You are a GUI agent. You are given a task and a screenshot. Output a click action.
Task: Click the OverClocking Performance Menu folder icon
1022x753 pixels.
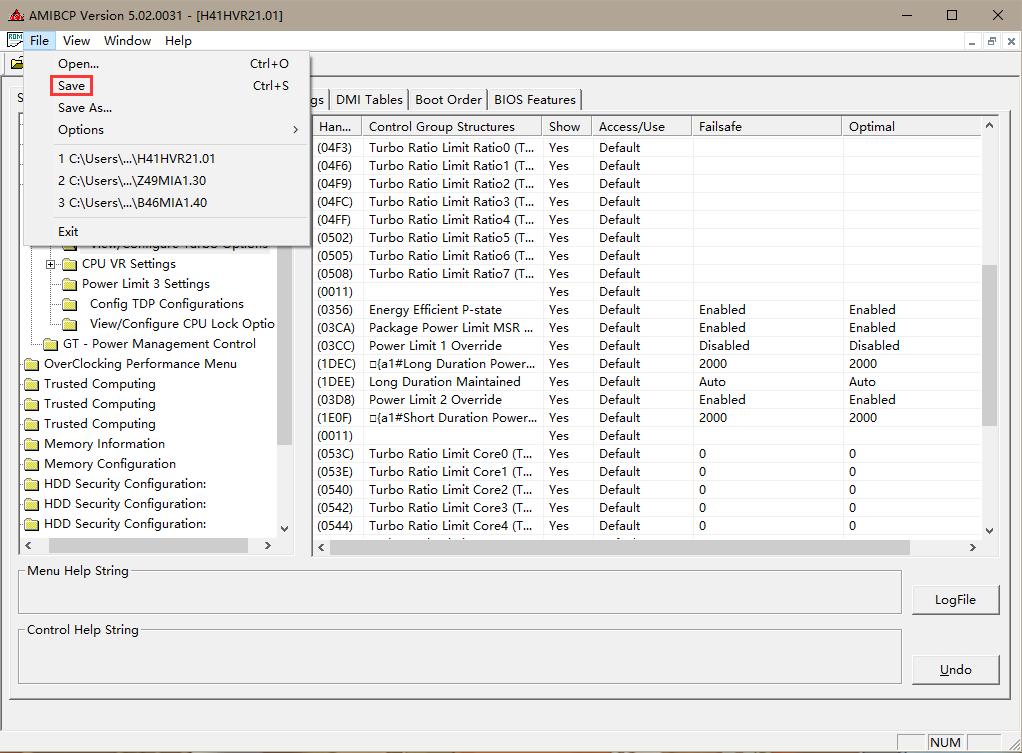[x=31, y=364]
